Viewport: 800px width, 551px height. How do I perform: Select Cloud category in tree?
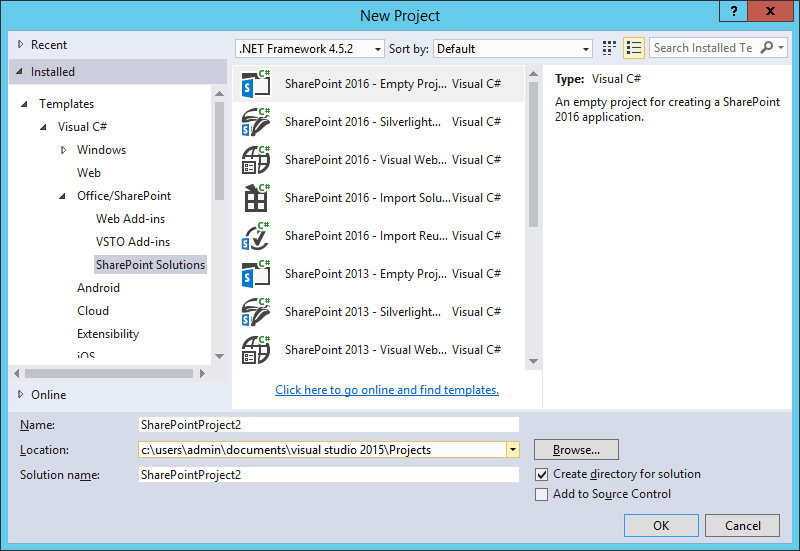click(x=93, y=311)
